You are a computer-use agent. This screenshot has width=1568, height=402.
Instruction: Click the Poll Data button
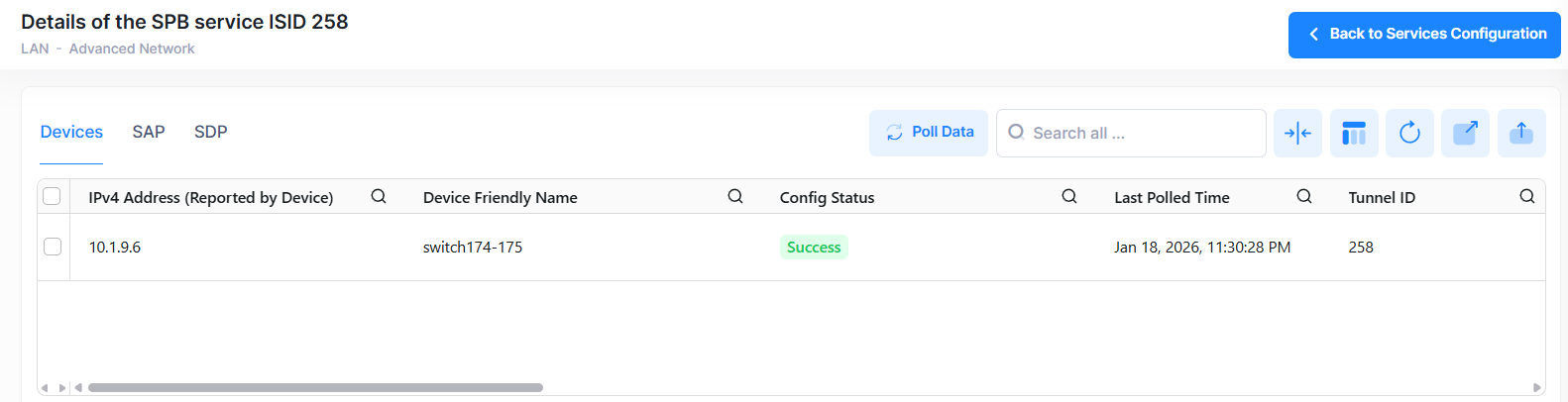[929, 133]
